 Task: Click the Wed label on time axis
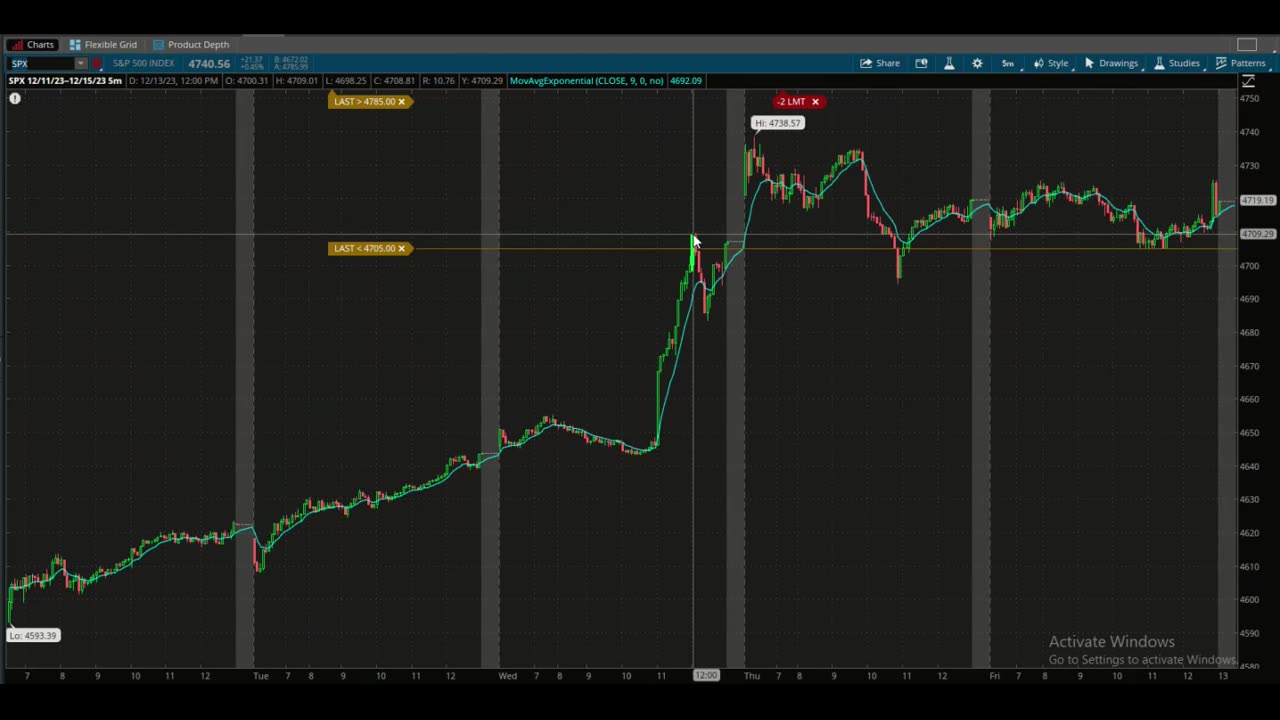[x=508, y=675]
